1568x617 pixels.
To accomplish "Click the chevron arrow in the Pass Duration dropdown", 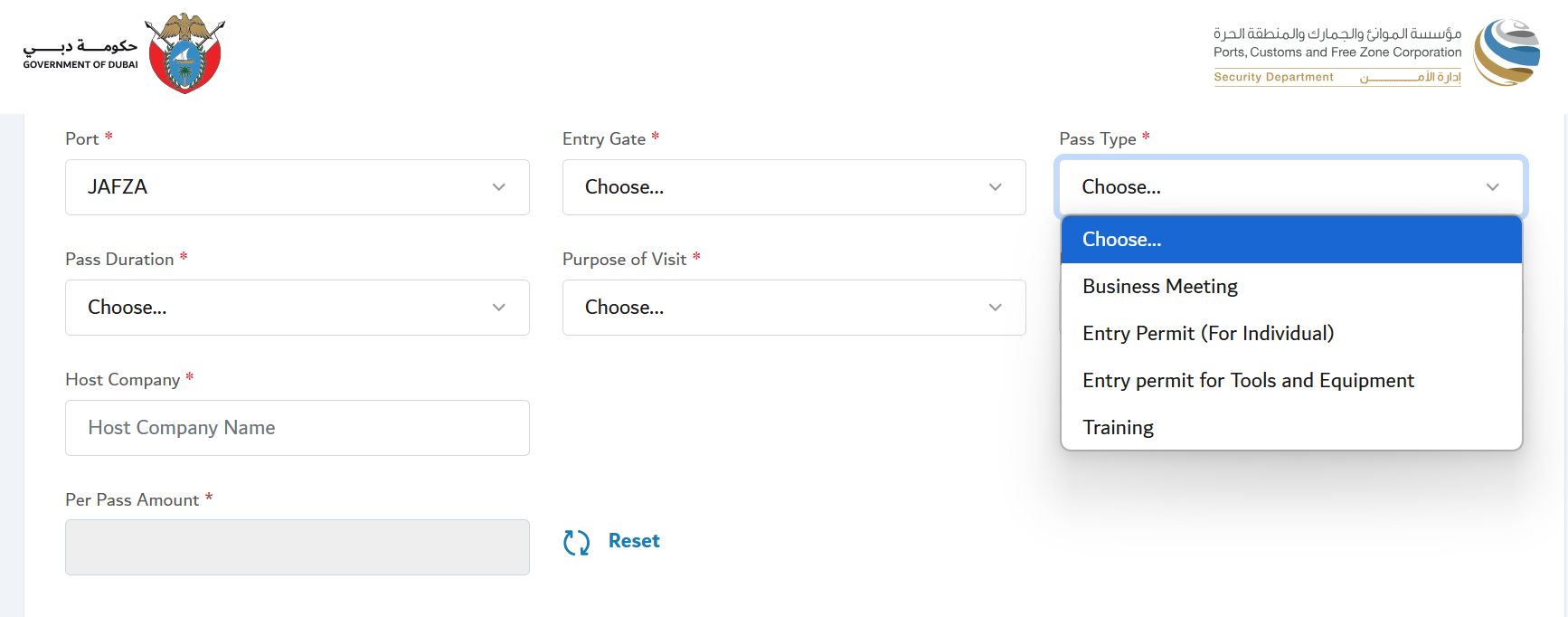I will pyautogui.click(x=498, y=308).
